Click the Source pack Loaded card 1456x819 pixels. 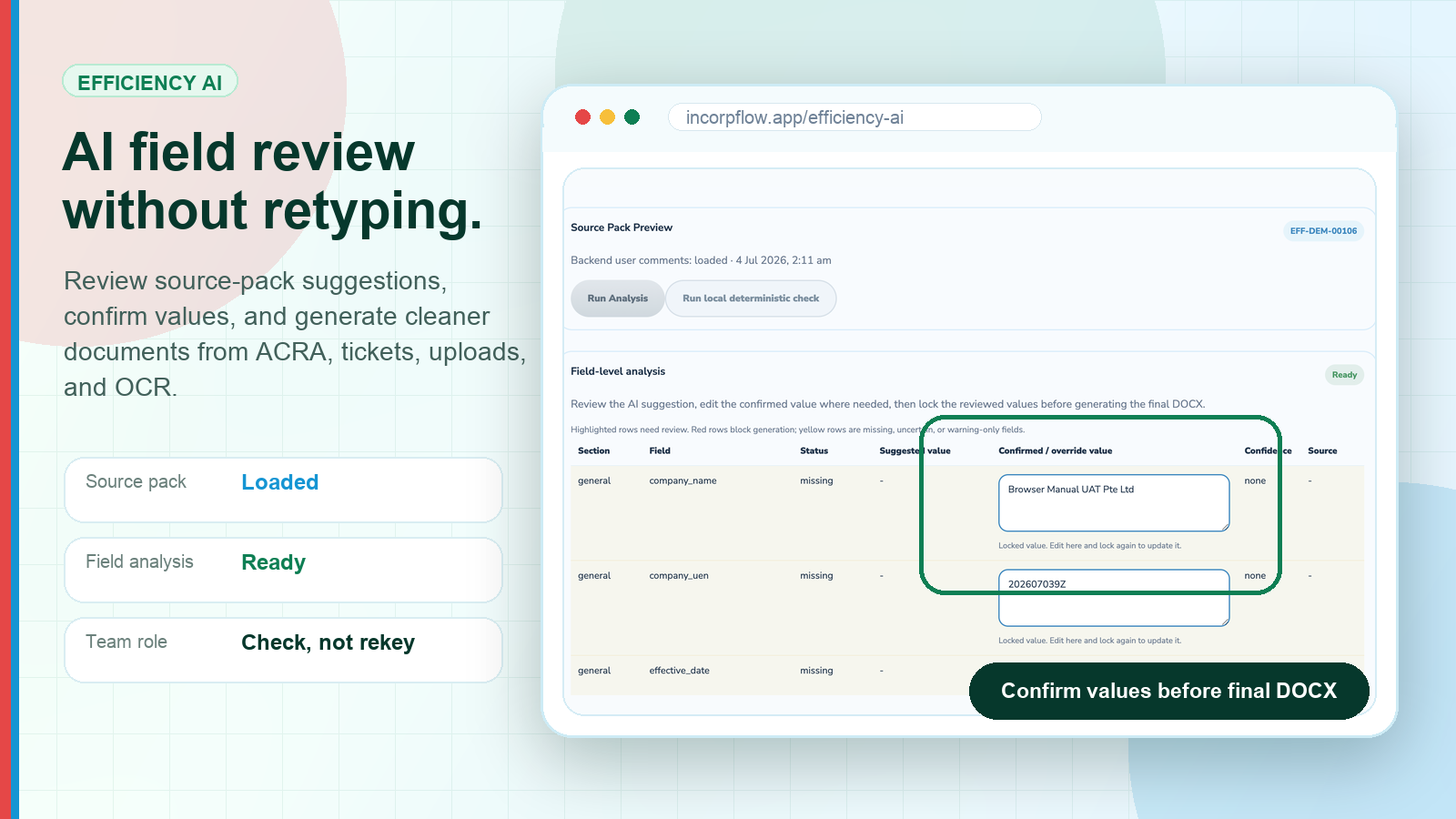tap(284, 490)
